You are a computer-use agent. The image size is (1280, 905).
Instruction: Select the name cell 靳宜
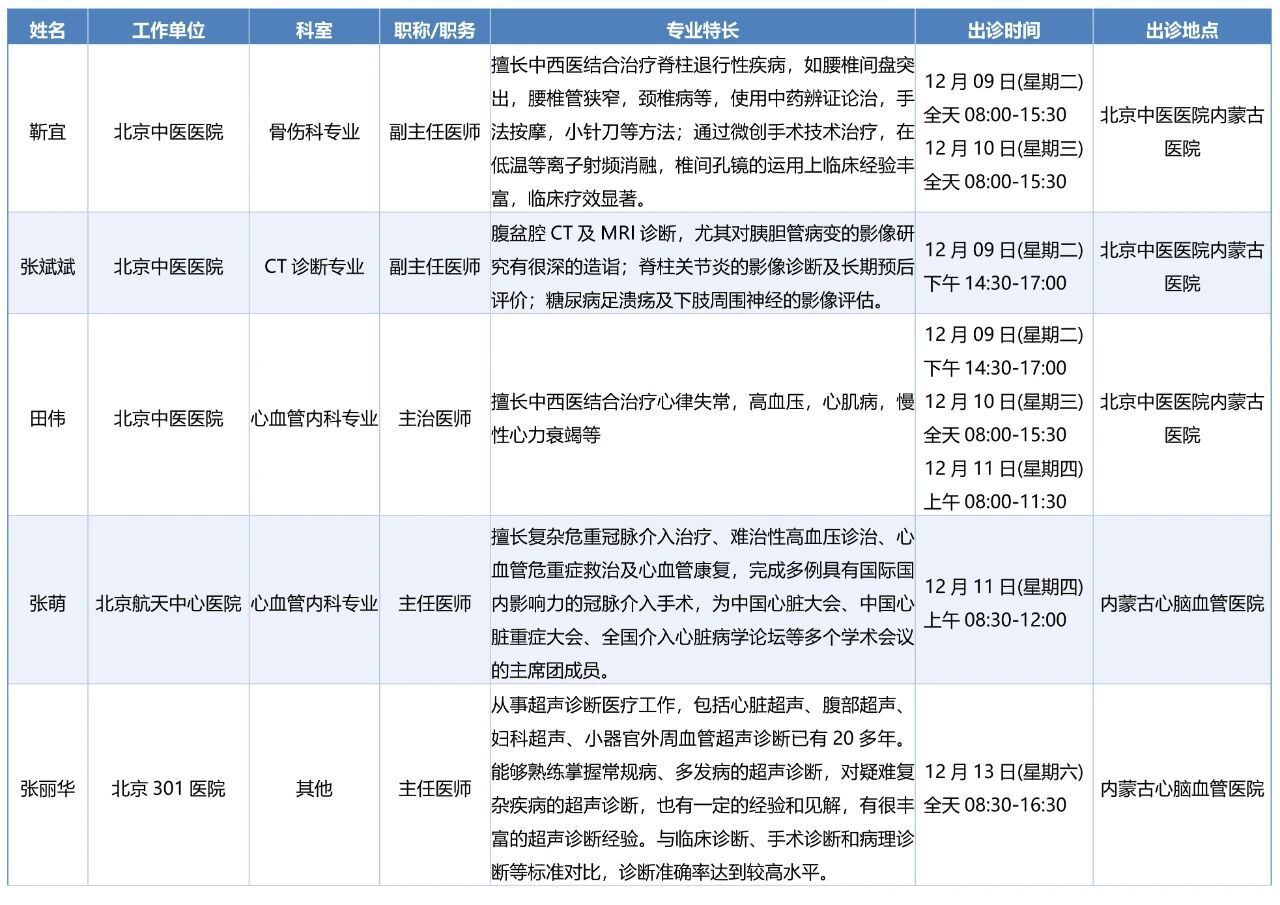pyautogui.click(x=47, y=132)
